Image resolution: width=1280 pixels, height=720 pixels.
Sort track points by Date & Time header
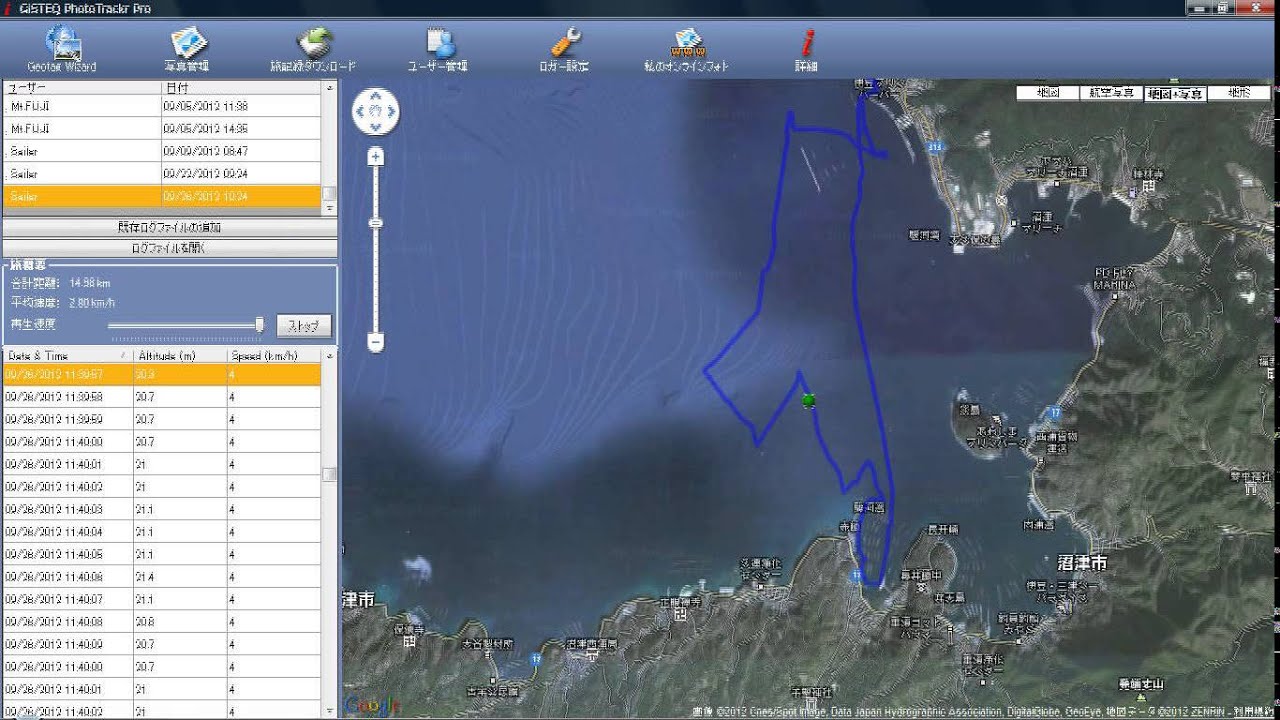pyautogui.click(x=68, y=356)
